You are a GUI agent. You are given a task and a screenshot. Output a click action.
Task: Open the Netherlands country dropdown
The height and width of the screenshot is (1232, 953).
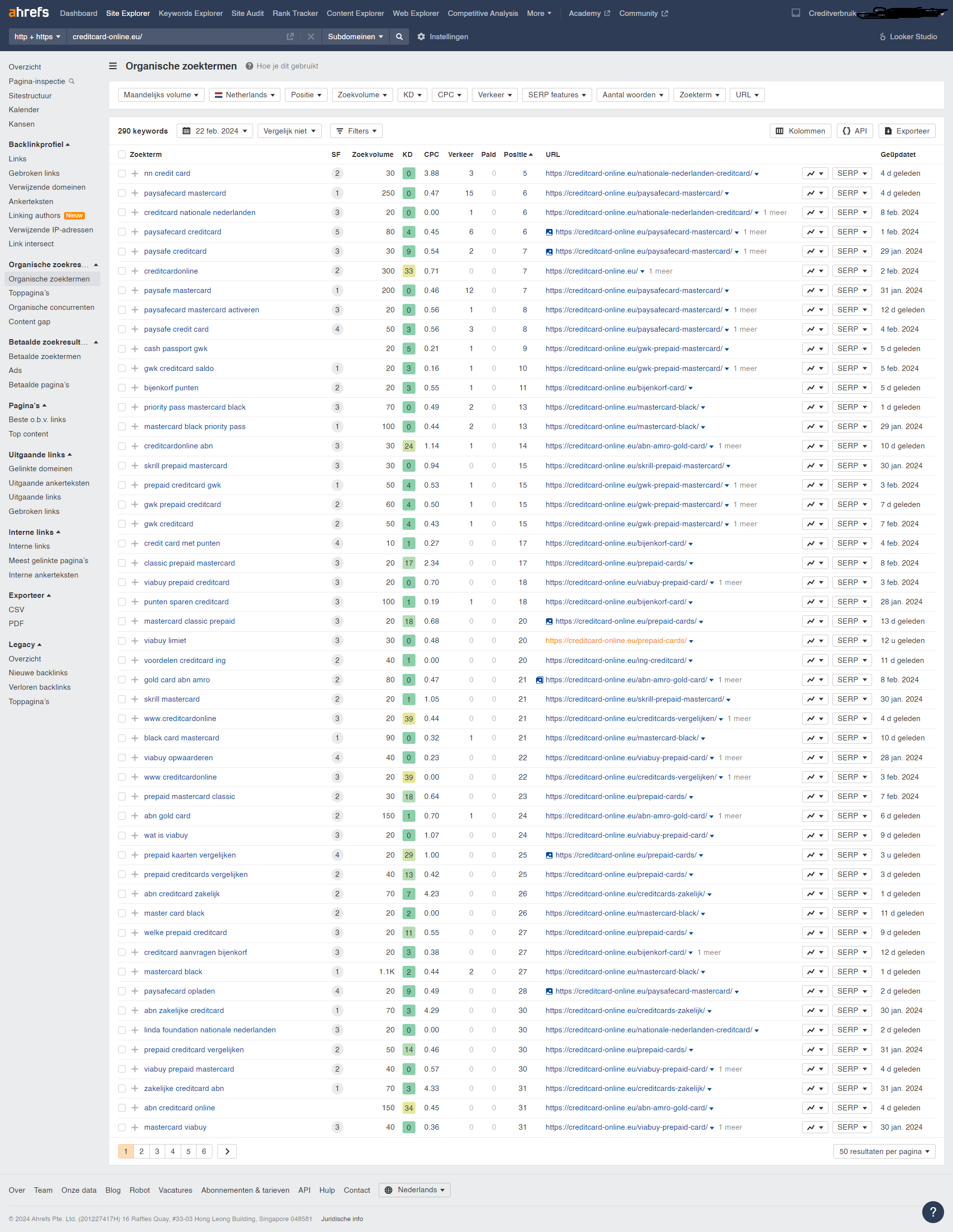click(x=244, y=95)
